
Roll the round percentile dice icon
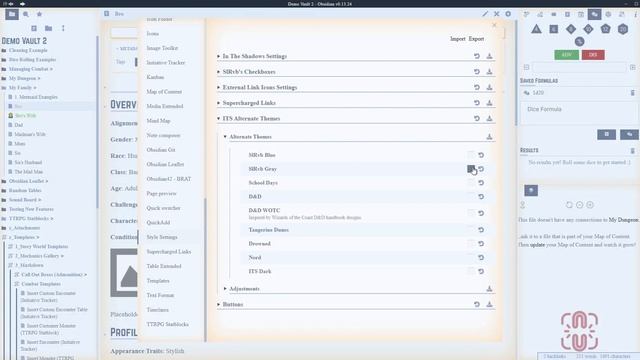click(x=580, y=41)
